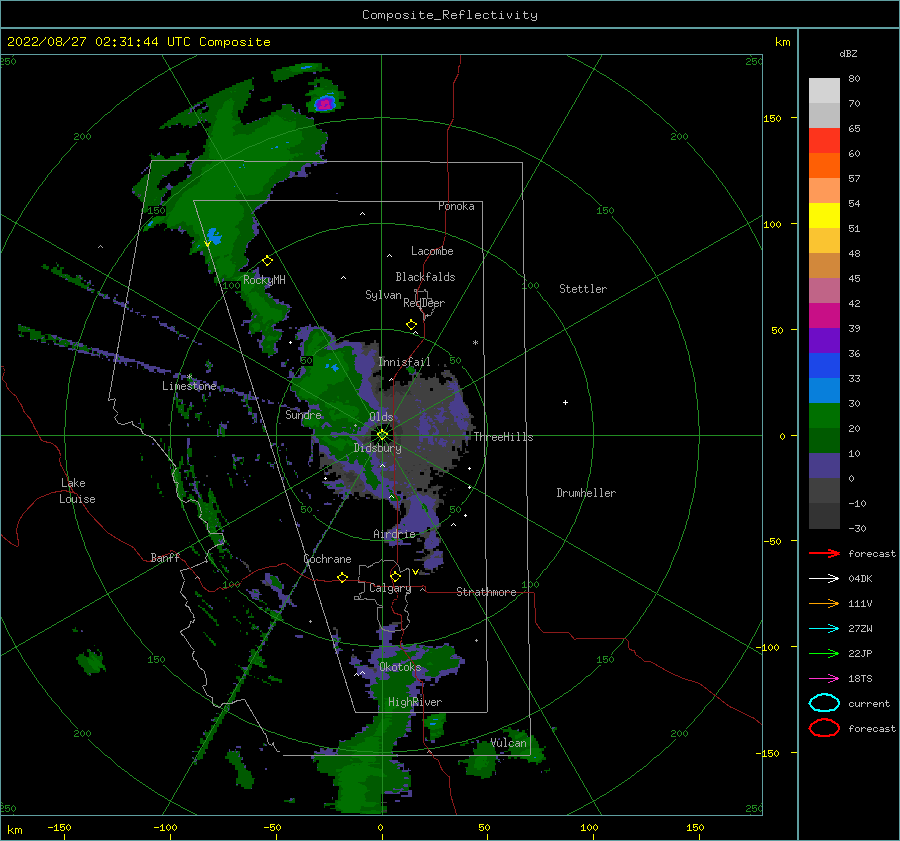Click the 04DK legend label

[x=860, y=579]
